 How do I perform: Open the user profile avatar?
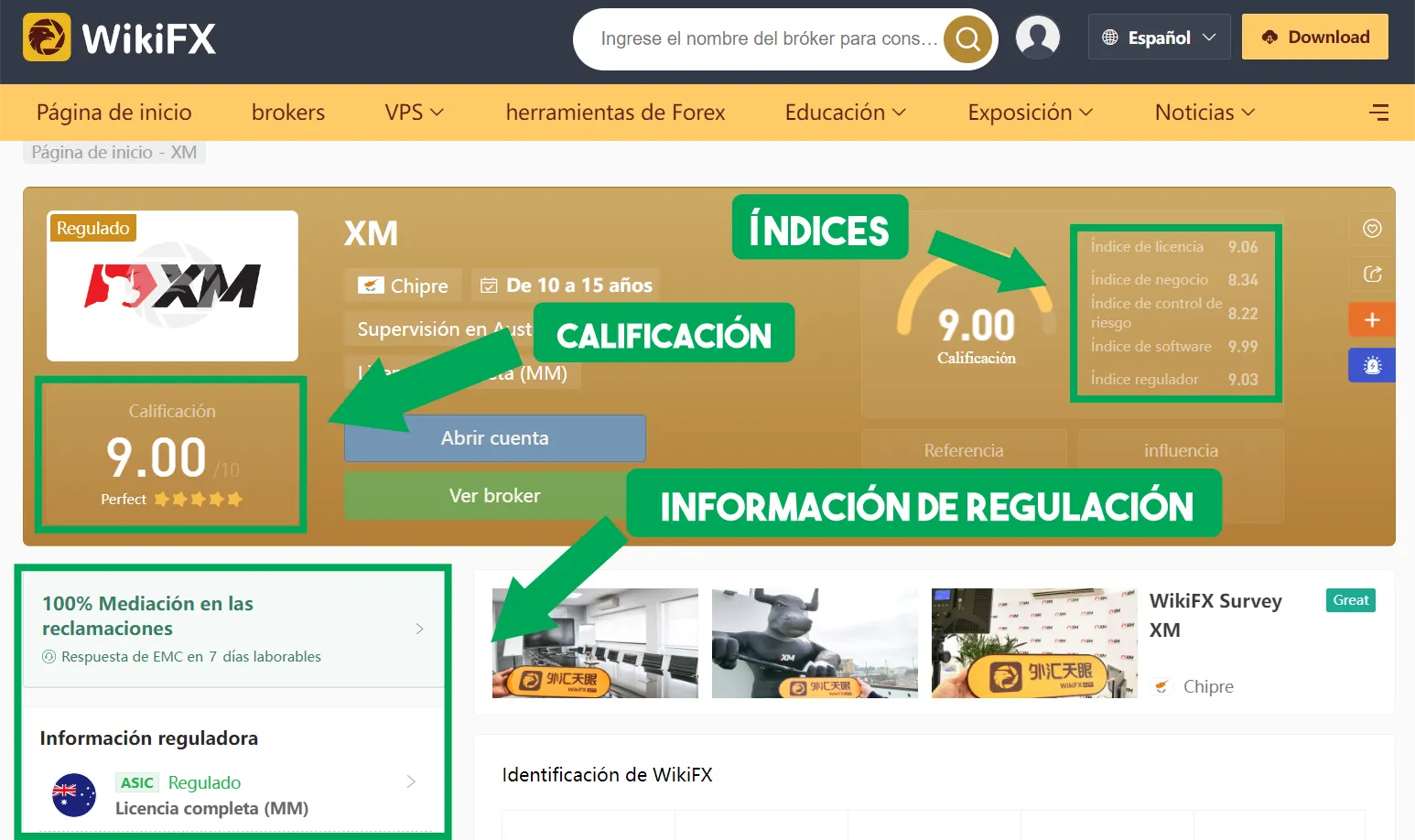point(1038,38)
